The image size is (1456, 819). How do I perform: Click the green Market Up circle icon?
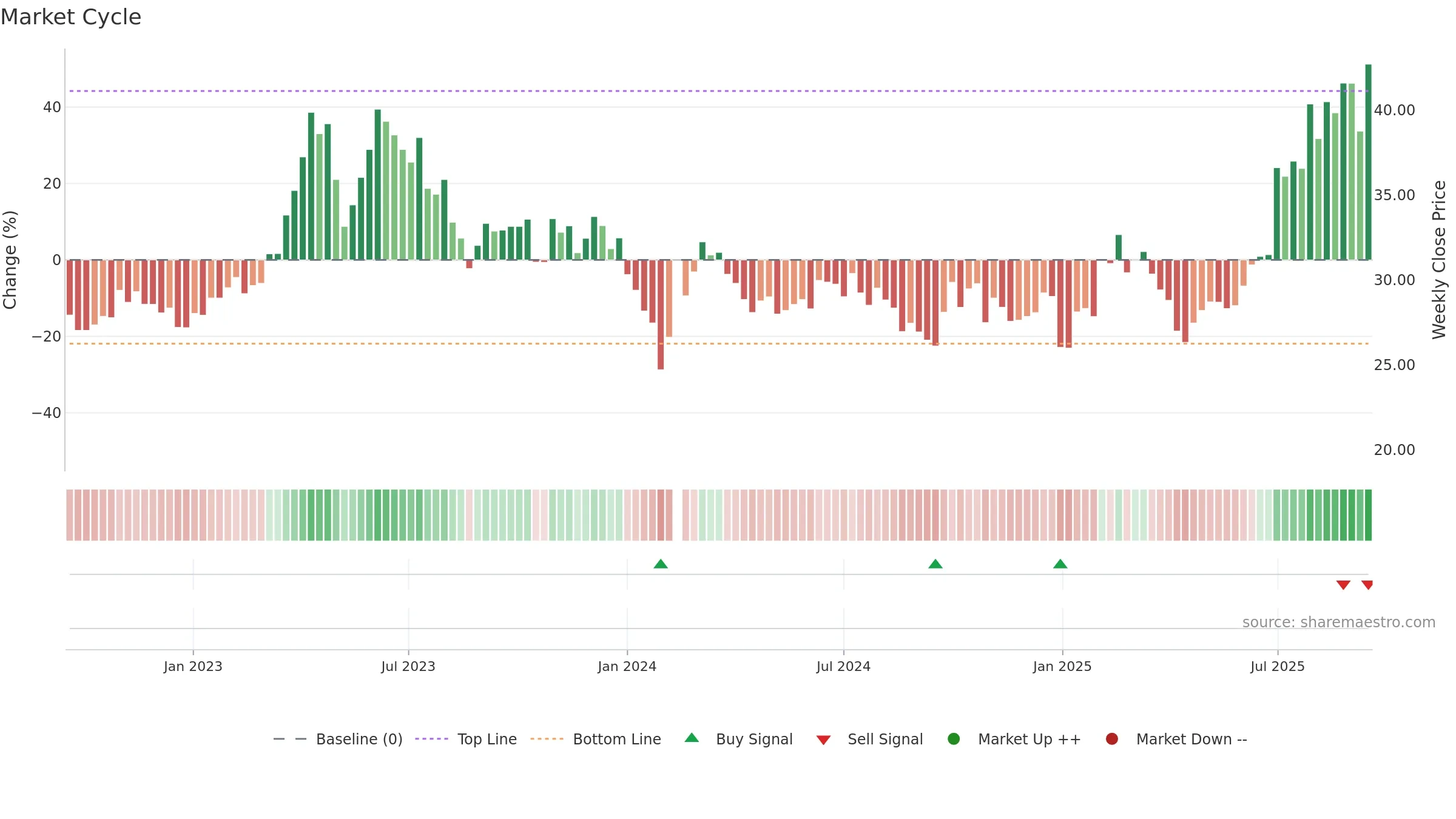pos(954,739)
